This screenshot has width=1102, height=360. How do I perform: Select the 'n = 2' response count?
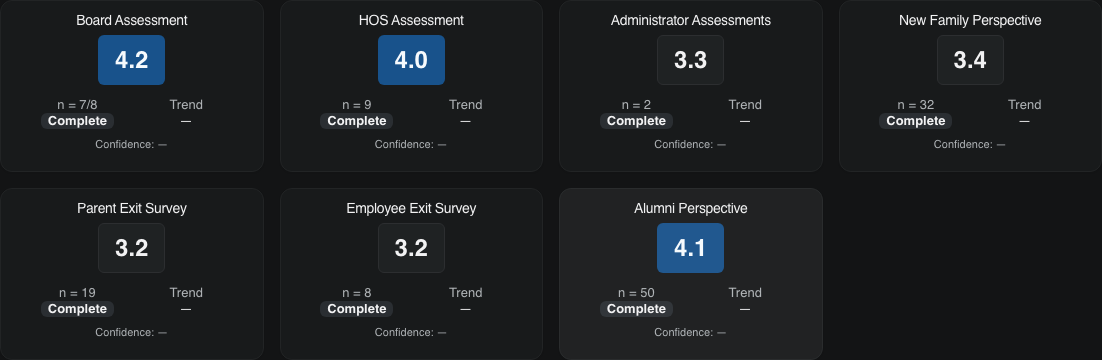(x=637, y=105)
